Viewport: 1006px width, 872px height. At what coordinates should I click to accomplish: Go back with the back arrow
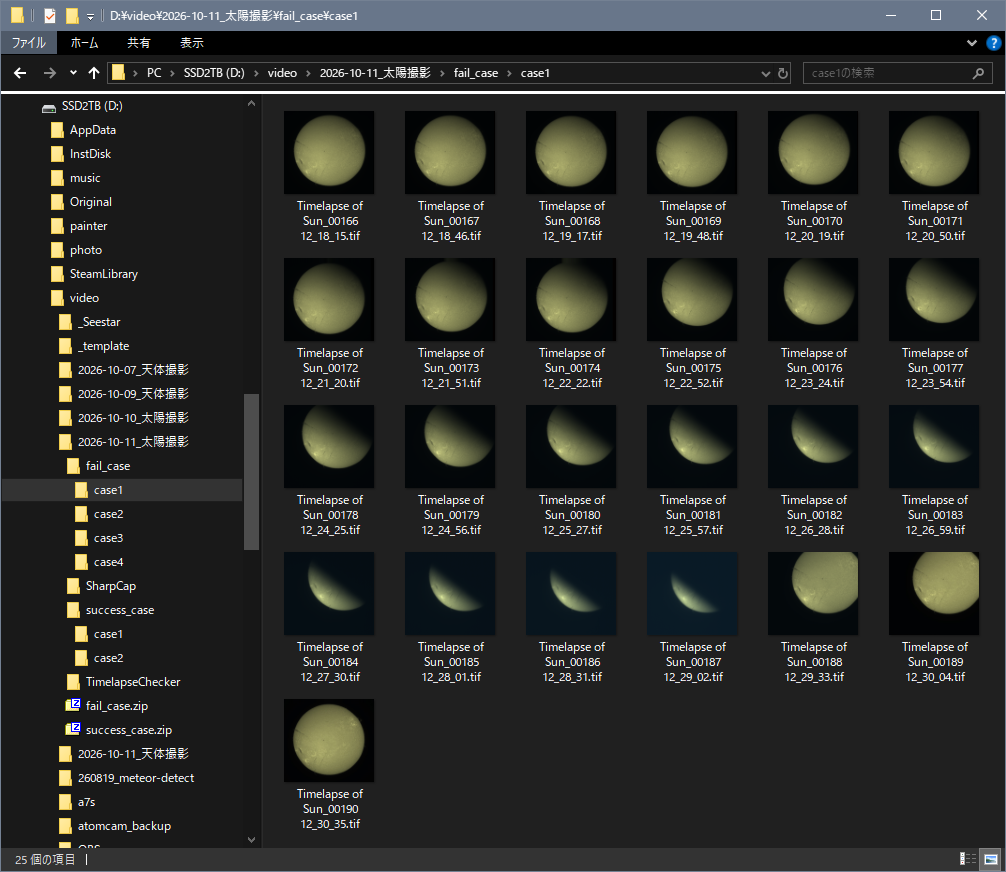click(20, 73)
